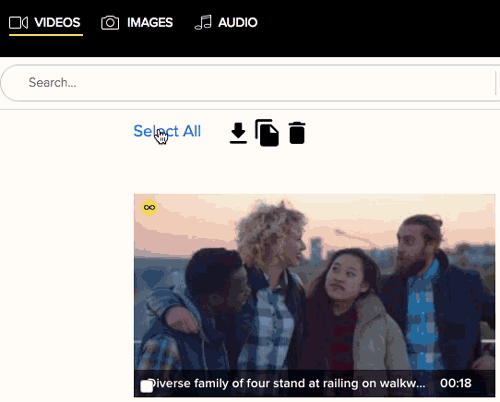Click the yellow underline beneath VIDEOS
The width and height of the screenshot is (500, 402).
click(46, 35)
